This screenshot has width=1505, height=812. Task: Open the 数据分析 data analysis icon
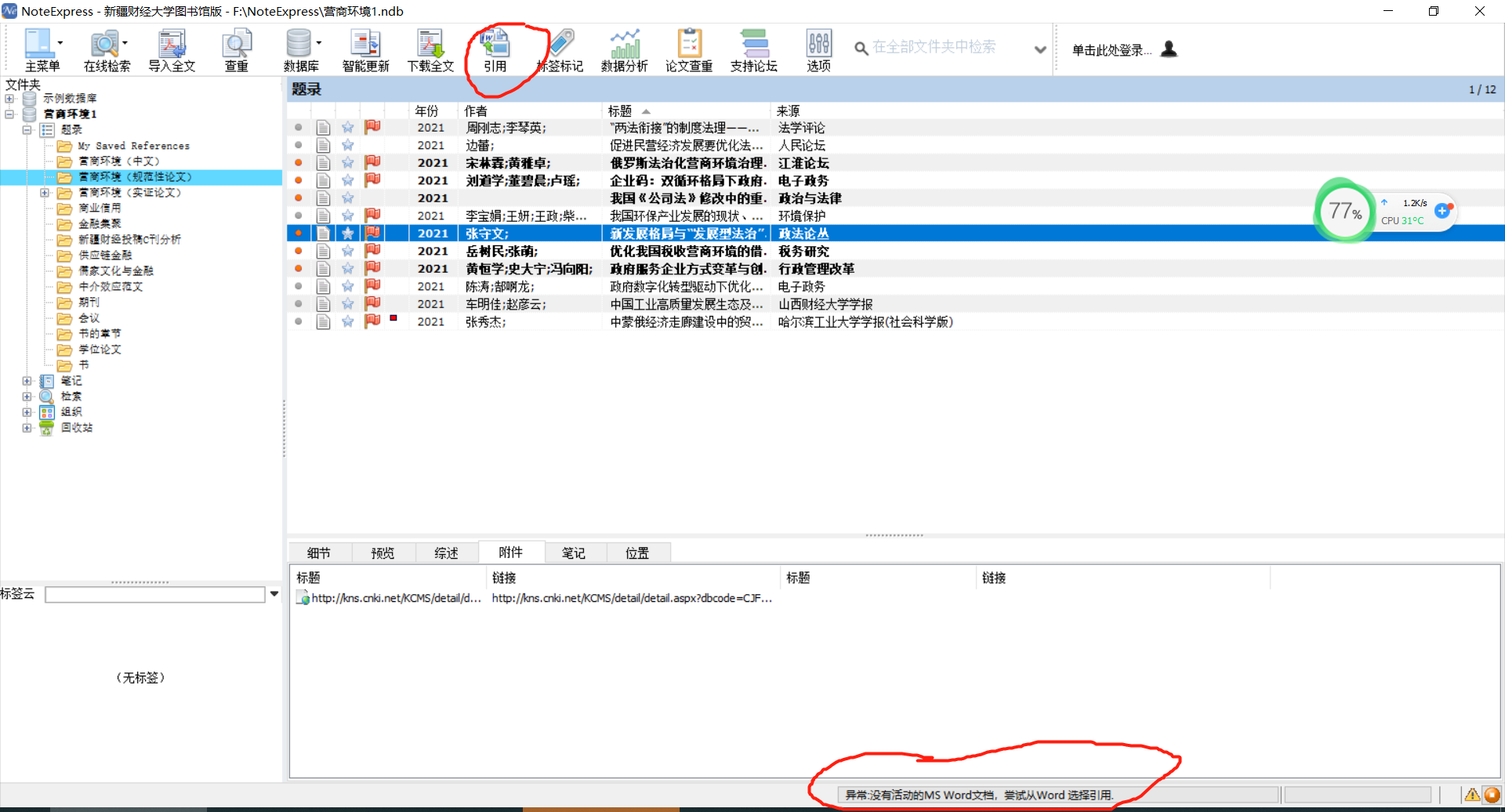[x=625, y=45]
